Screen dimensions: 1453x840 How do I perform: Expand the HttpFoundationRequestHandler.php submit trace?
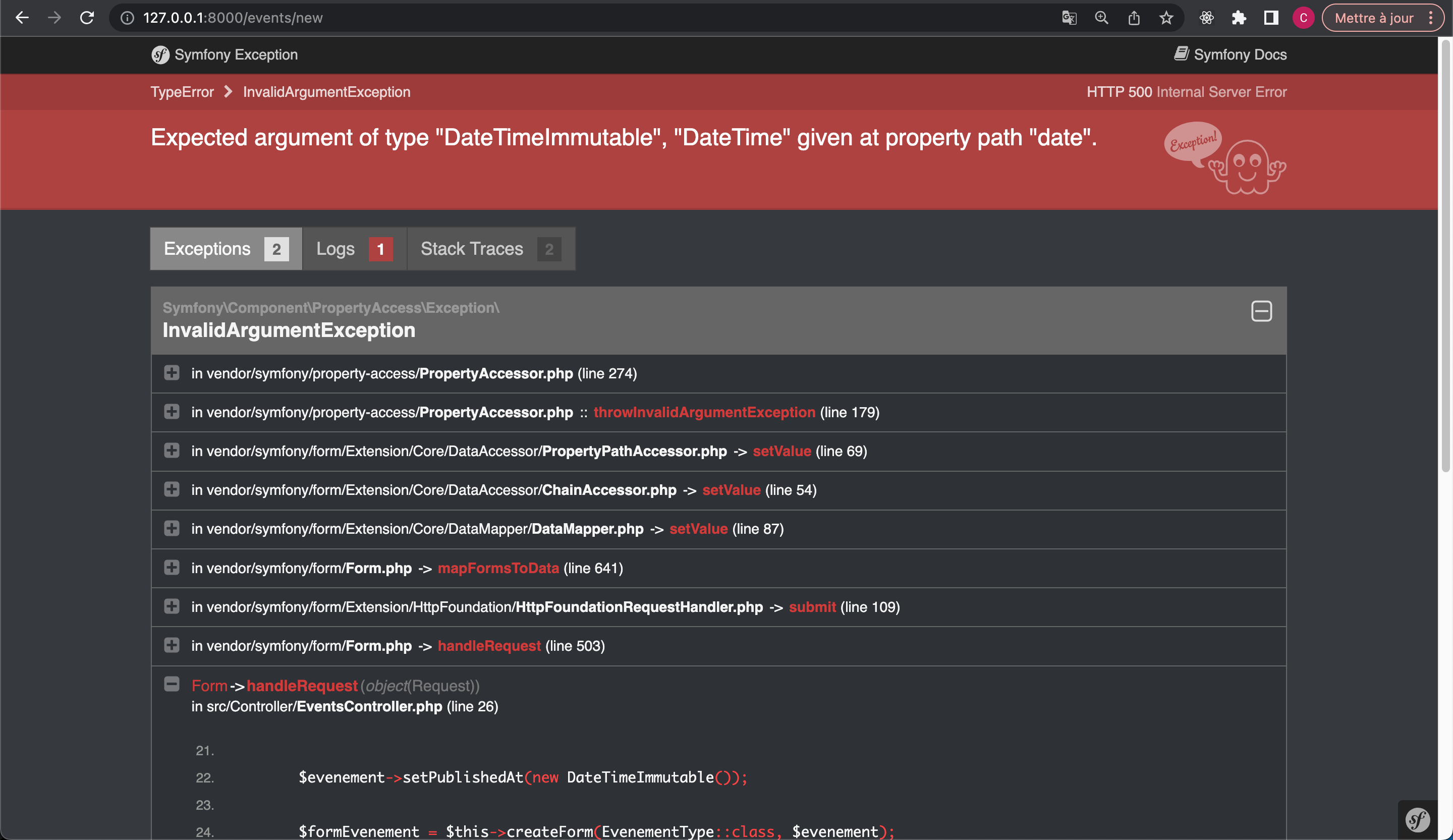tap(171, 606)
